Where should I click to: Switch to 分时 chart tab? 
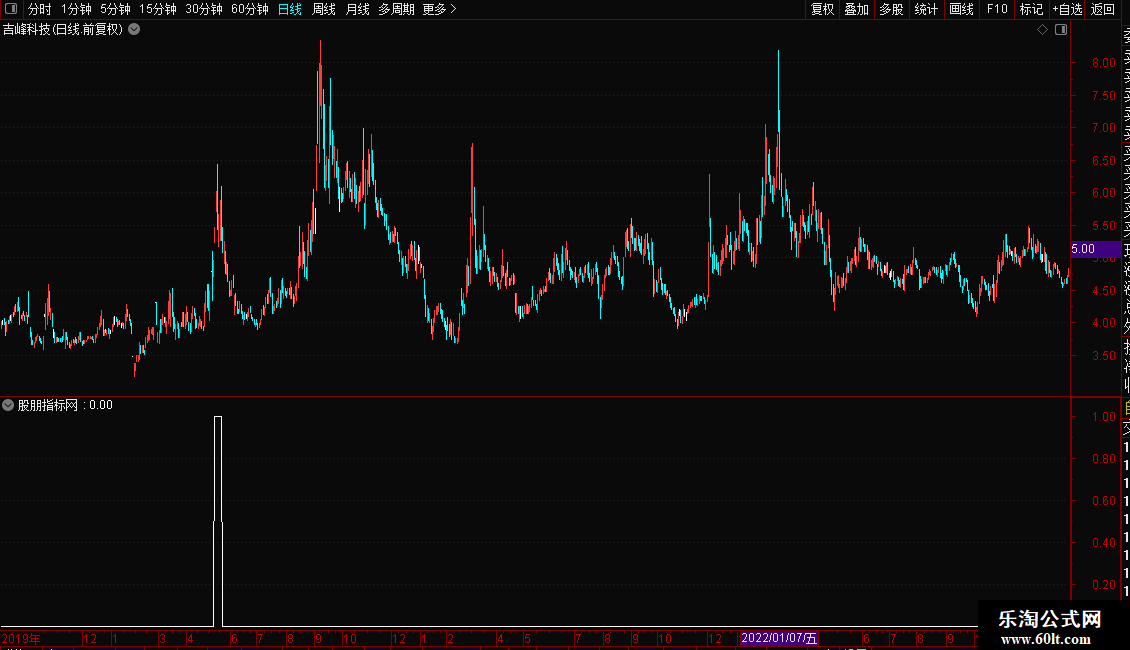click(x=40, y=9)
